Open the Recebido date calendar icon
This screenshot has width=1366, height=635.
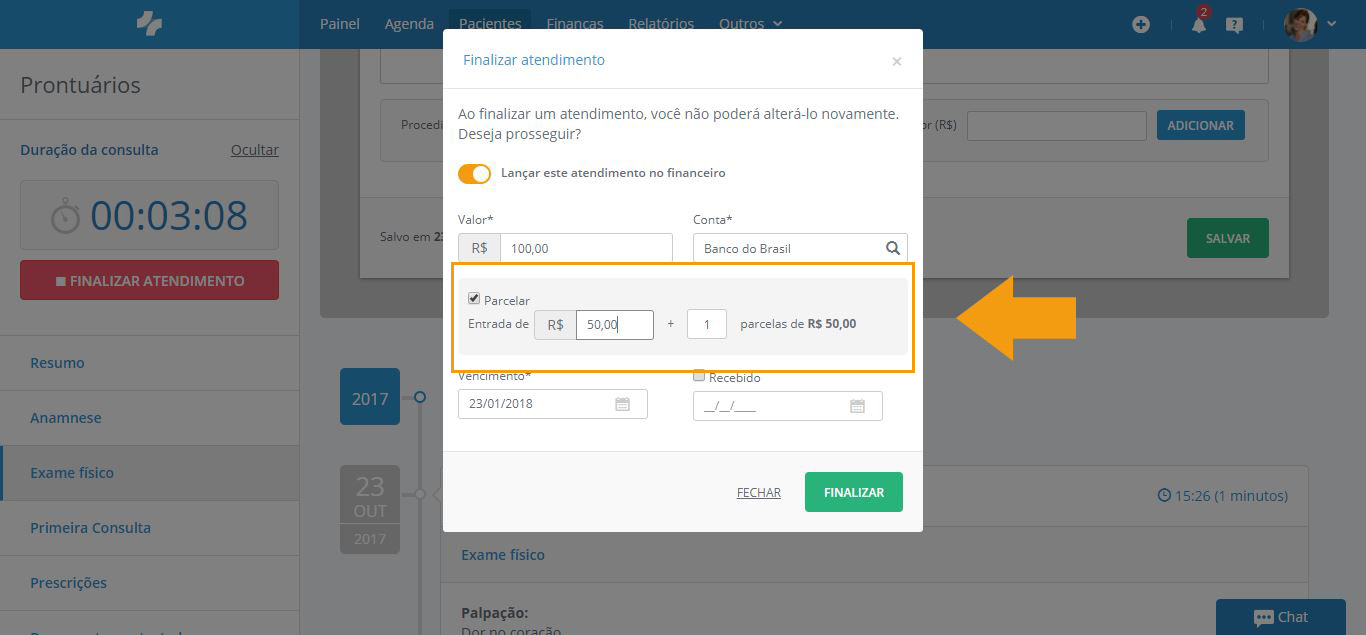coord(857,406)
